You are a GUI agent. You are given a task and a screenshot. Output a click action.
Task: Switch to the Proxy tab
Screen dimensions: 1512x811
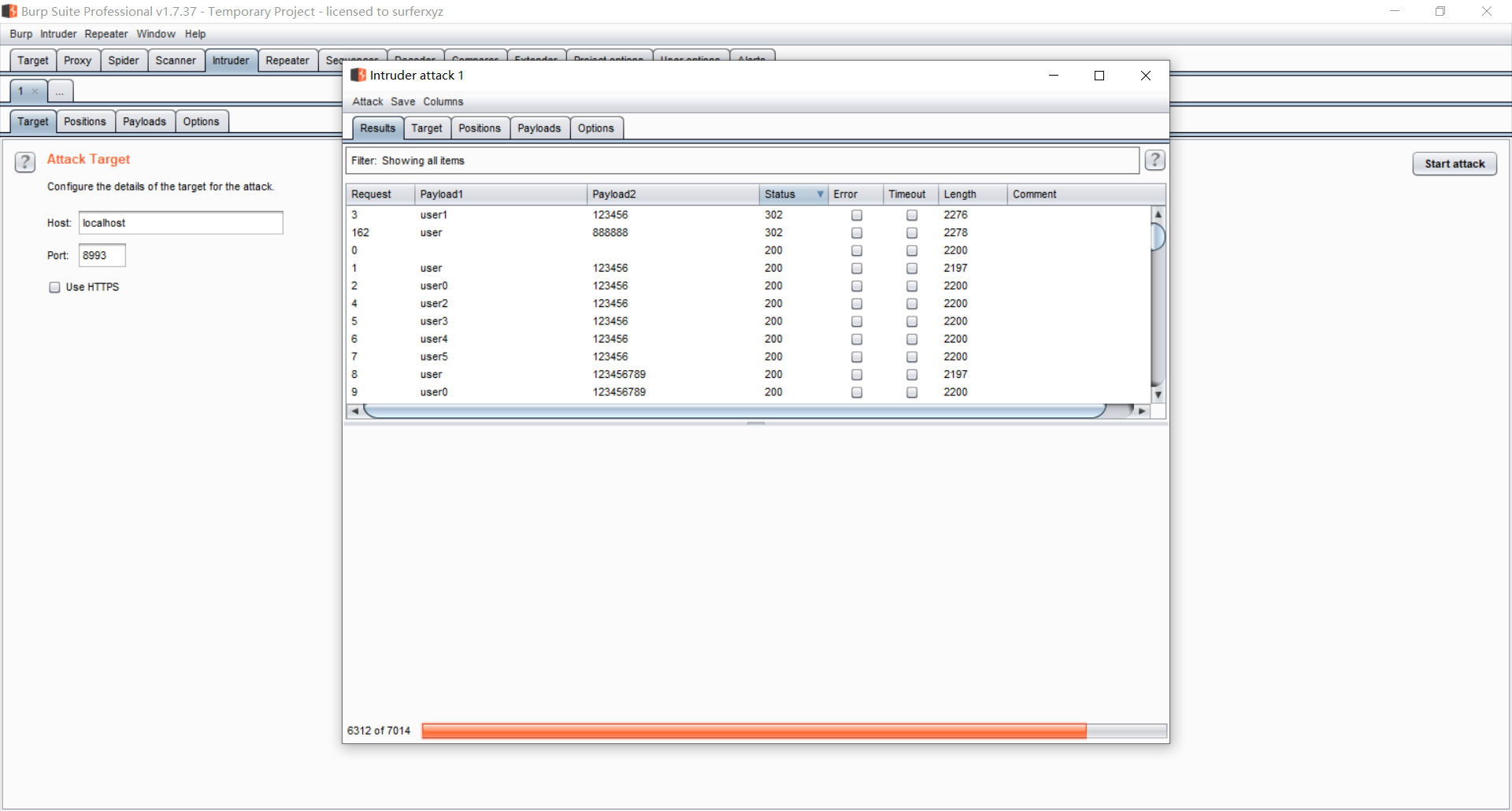pyautogui.click(x=77, y=60)
